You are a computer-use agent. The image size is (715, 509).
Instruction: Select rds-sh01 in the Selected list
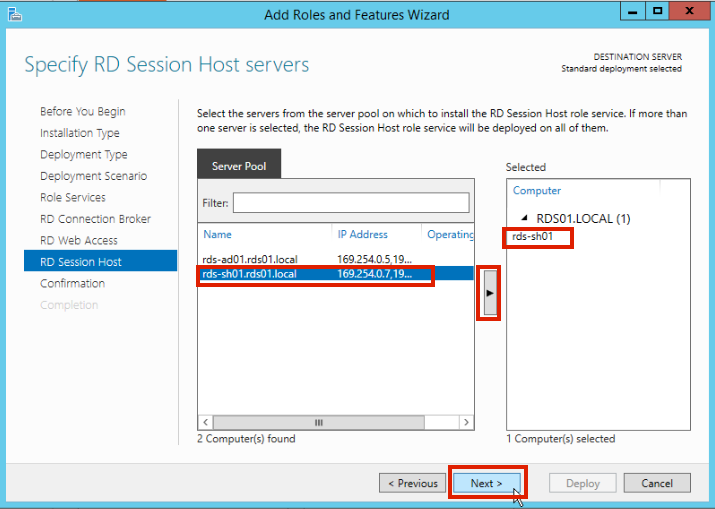(534, 237)
